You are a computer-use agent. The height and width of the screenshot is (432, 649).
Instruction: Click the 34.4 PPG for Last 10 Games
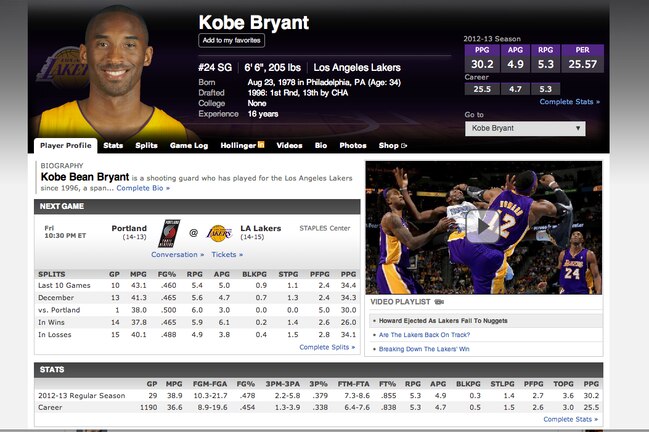(x=348, y=285)
